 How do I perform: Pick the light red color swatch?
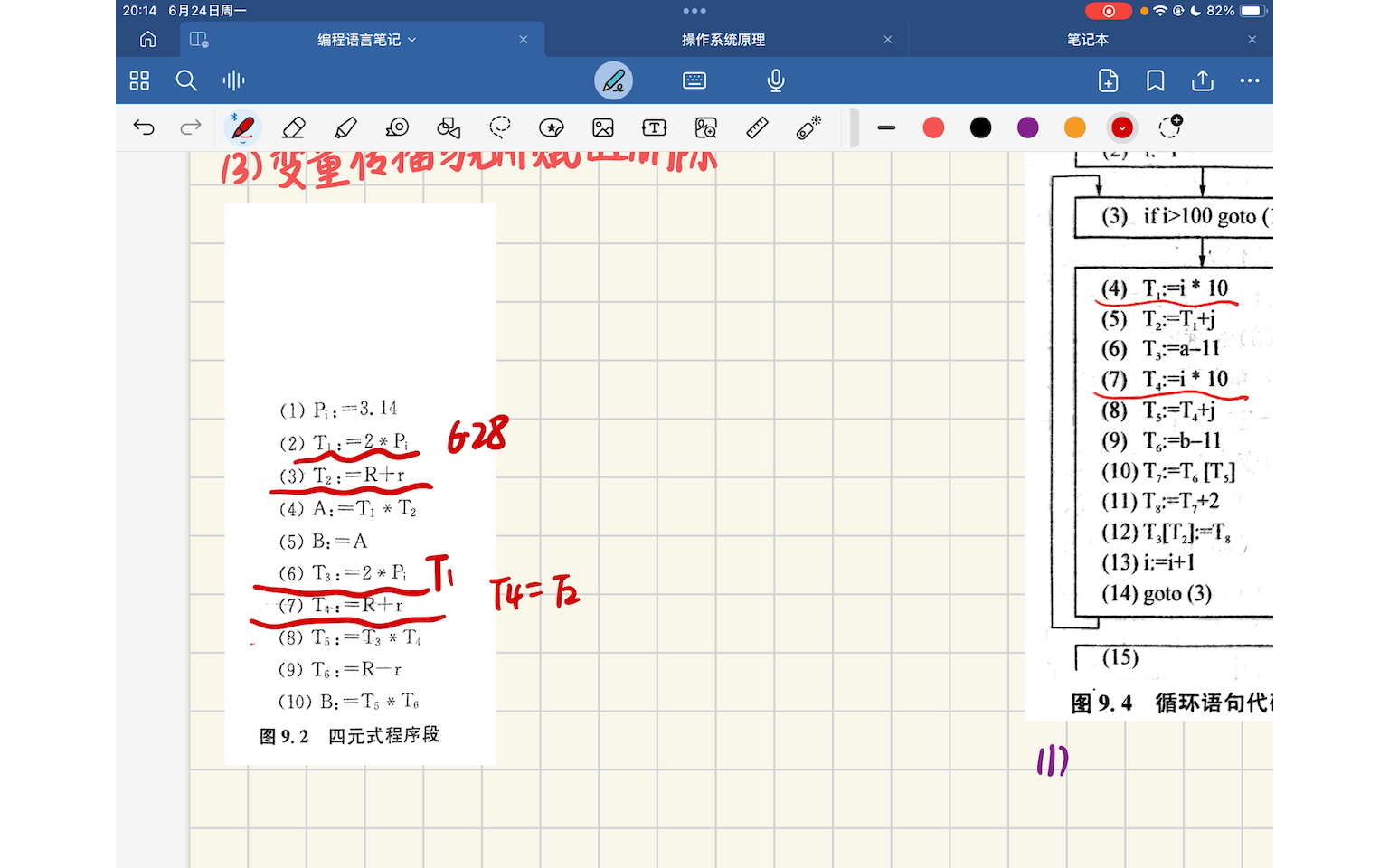click(x=934, y=127)
